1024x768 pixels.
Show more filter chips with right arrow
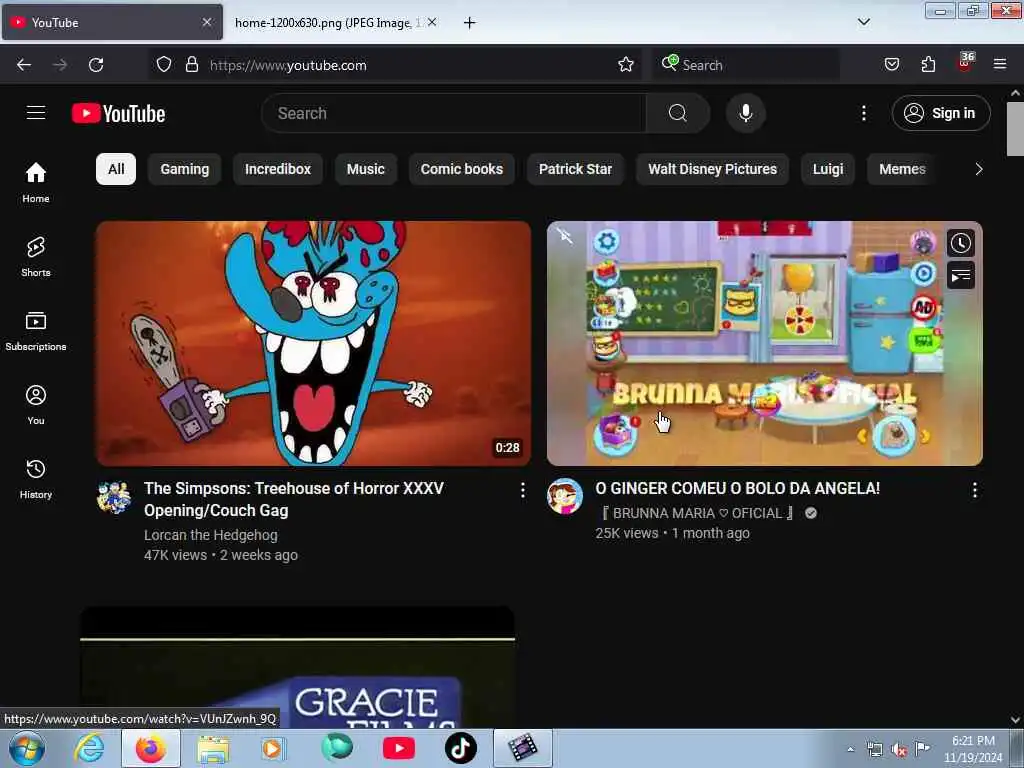point(978,169)
